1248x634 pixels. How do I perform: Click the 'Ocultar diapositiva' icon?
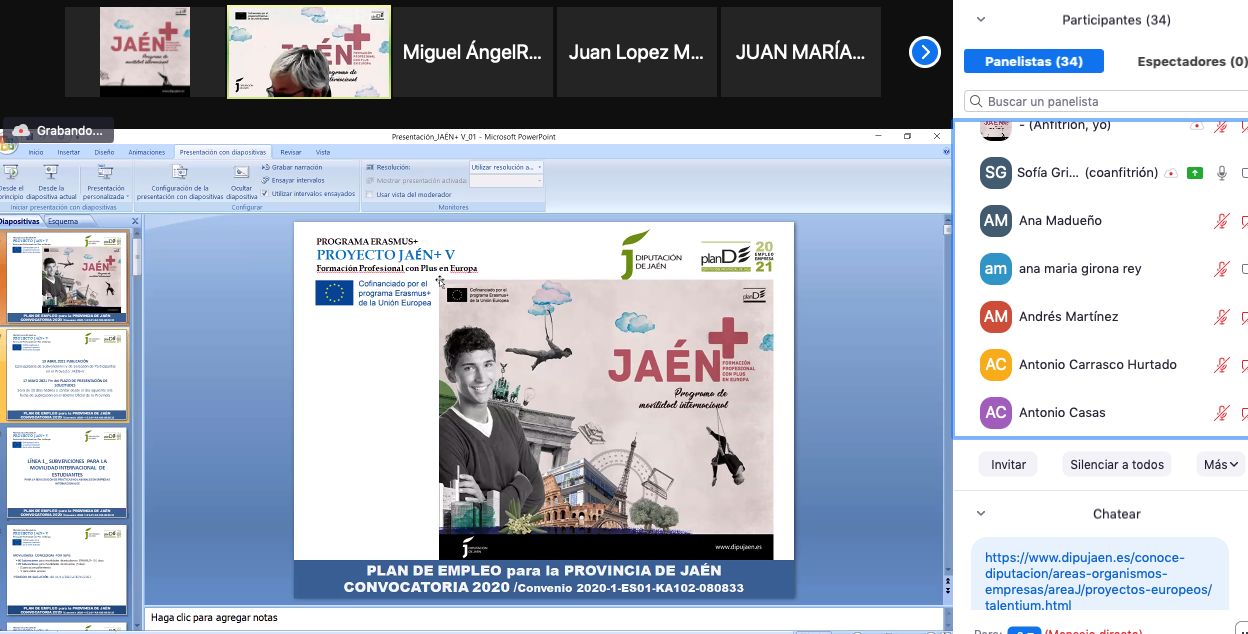point(241,172)
